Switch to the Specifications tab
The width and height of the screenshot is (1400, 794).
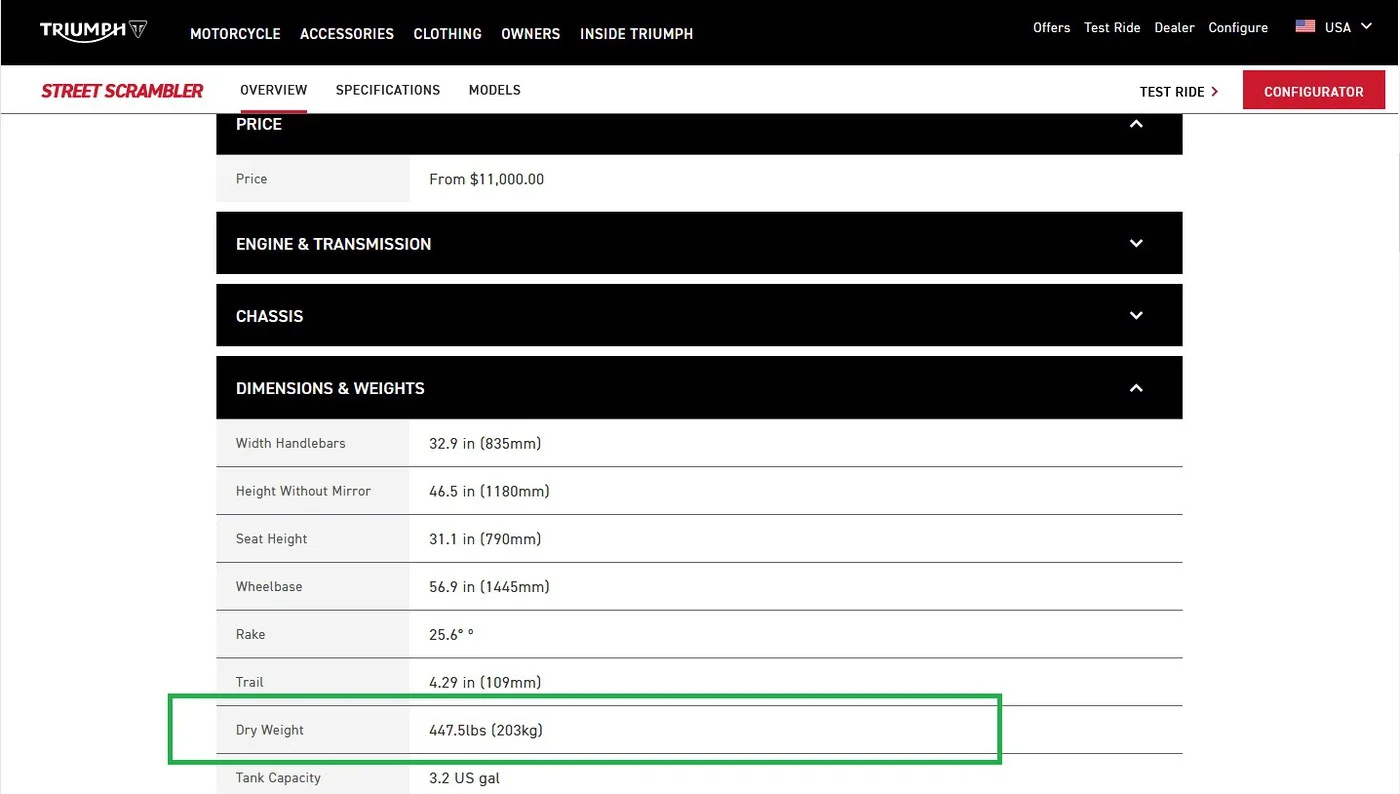tap(388, 90)
